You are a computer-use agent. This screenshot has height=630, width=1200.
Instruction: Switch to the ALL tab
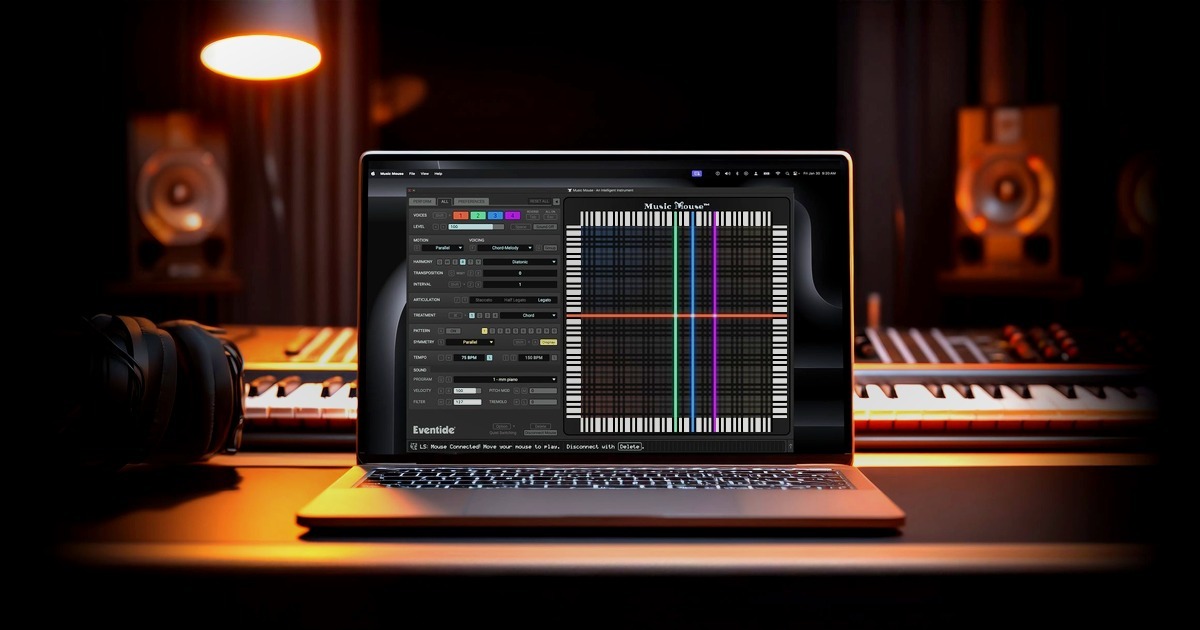point(444,201)
